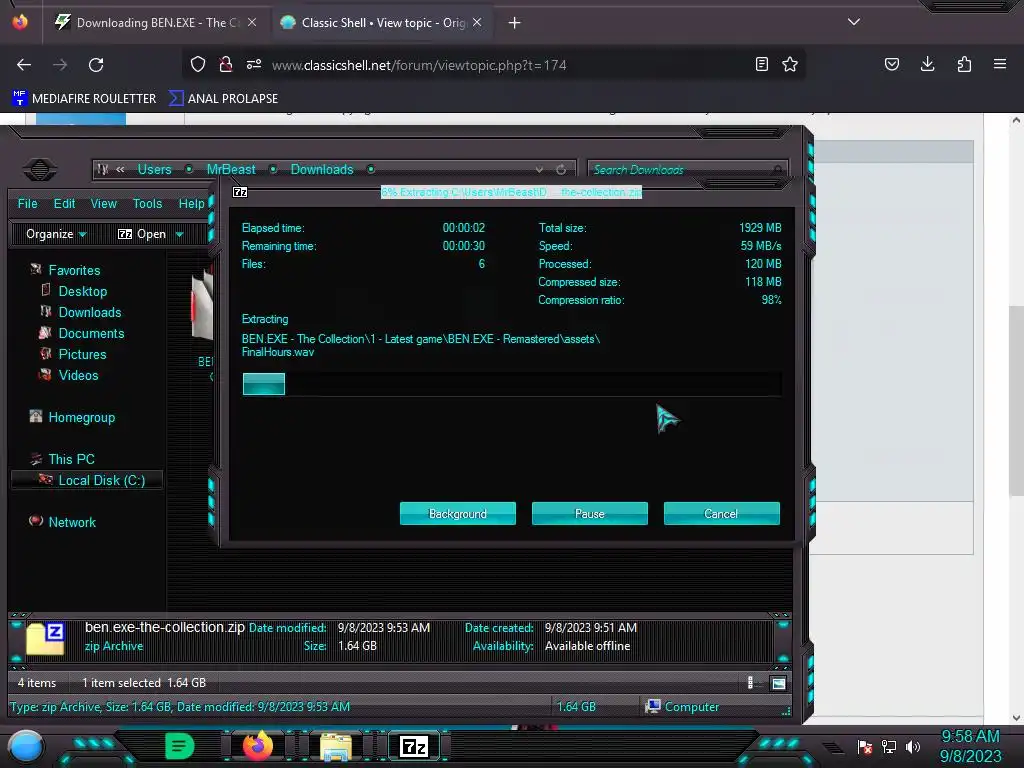Click Downloads in the breadcrumb path
This screenshot has width=1024, height=768.
click(322, 169)
